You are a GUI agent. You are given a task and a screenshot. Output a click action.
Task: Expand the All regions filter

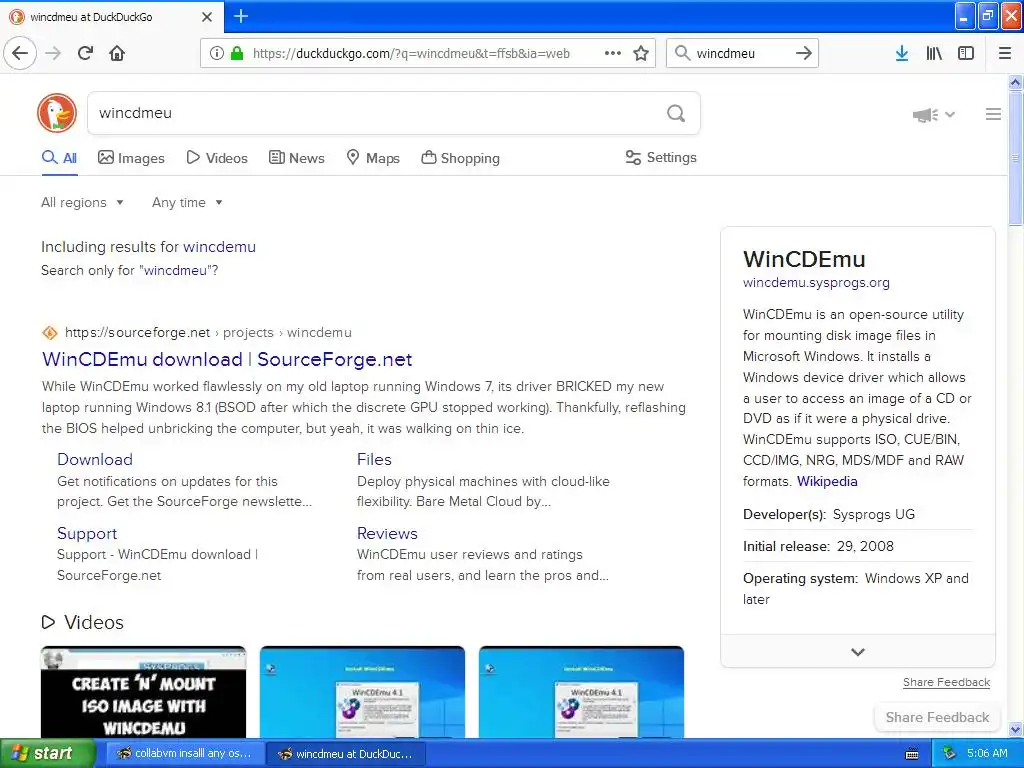coord(82,202)
